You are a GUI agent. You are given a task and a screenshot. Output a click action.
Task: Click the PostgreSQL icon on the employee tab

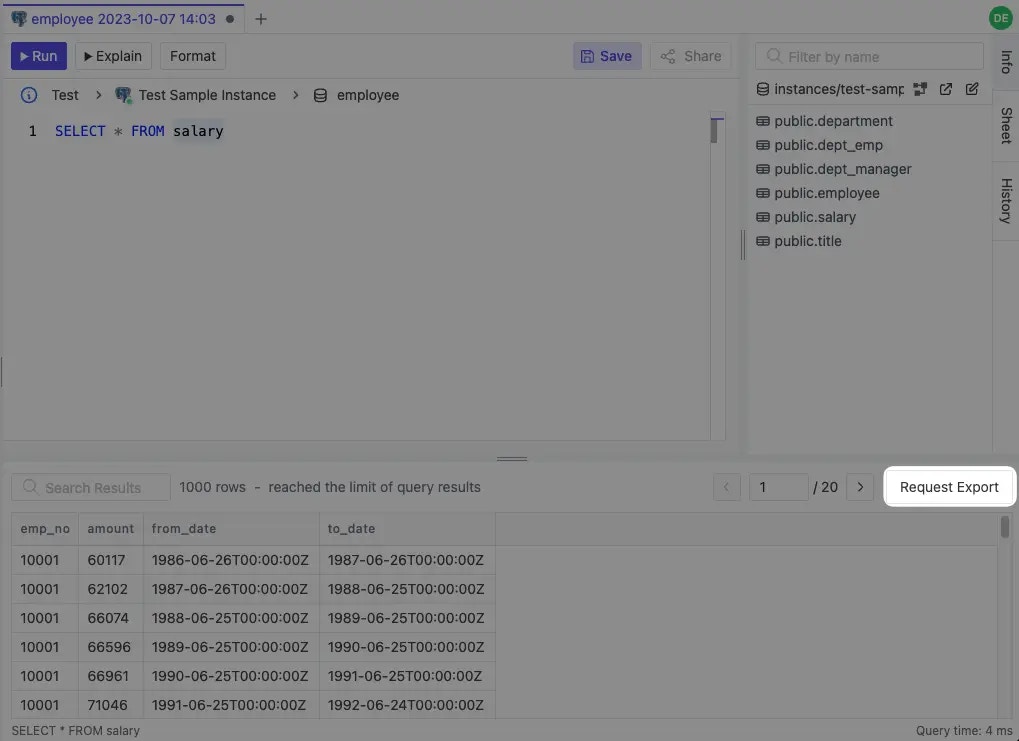pyautogui.click(x=18, y=18)
